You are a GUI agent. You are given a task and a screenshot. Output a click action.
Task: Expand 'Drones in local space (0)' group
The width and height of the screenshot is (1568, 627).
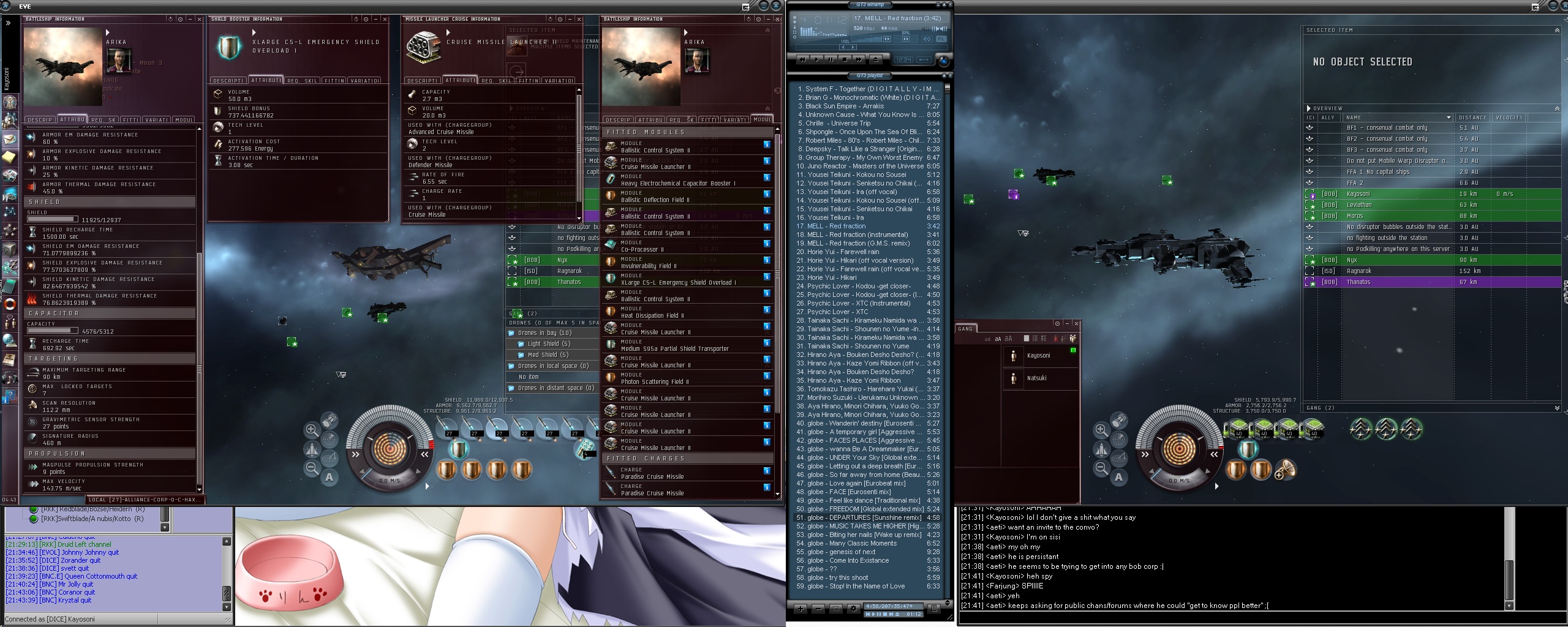point(511,366)
